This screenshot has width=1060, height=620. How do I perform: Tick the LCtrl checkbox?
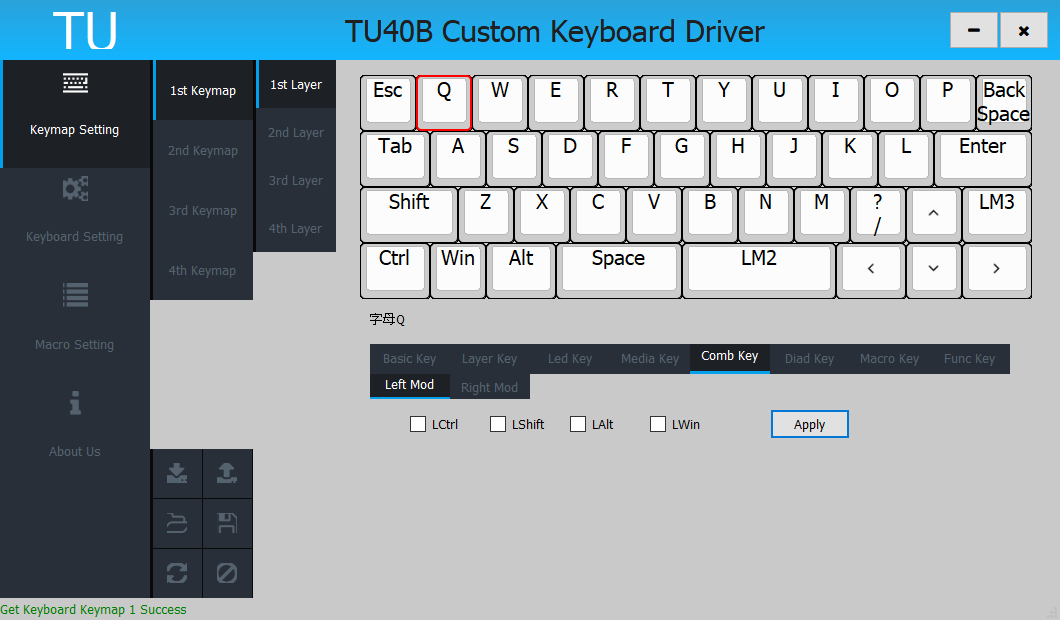418,424
